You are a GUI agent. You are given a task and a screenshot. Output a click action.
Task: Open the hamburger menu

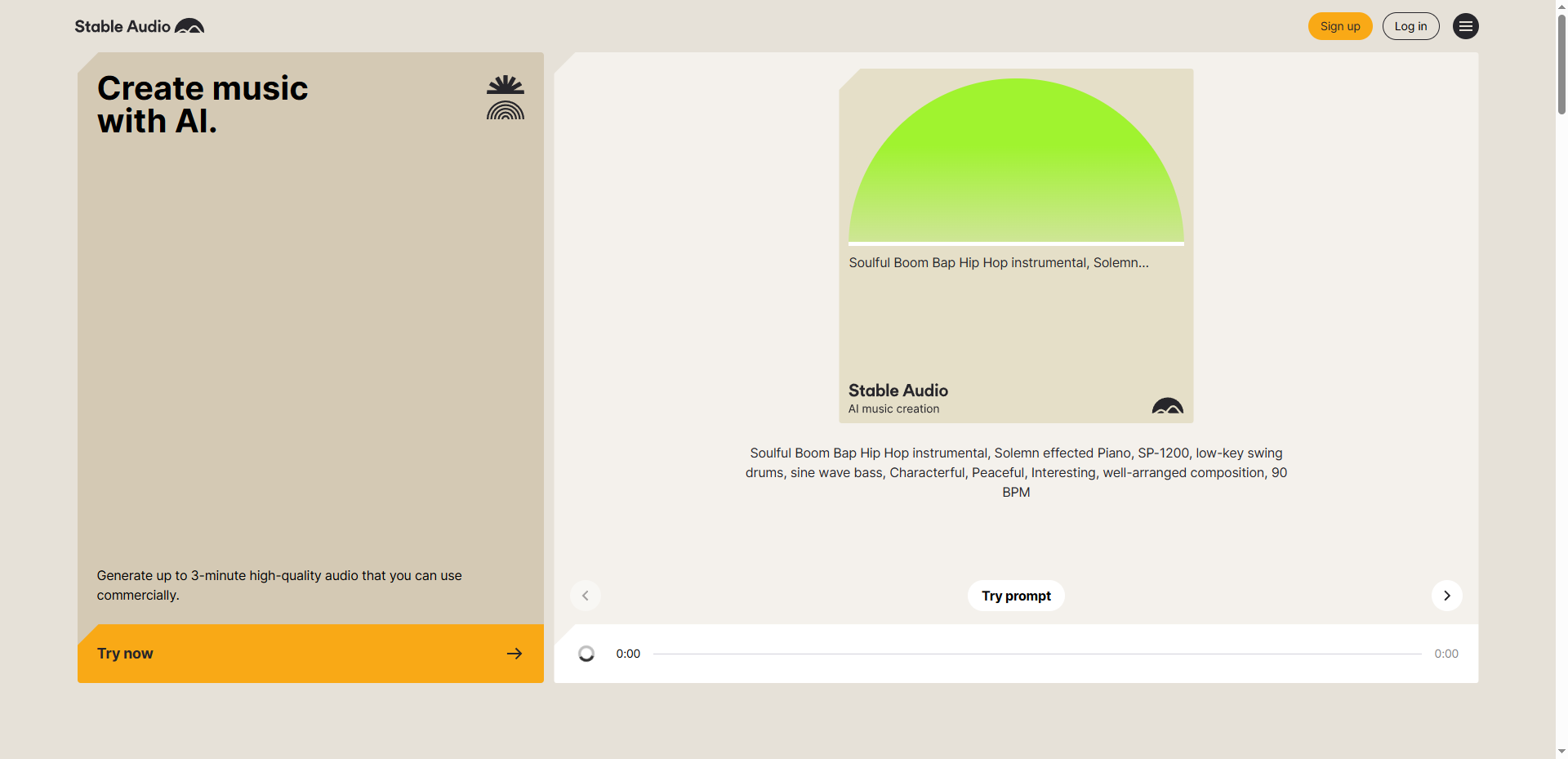click(1465, 26)
